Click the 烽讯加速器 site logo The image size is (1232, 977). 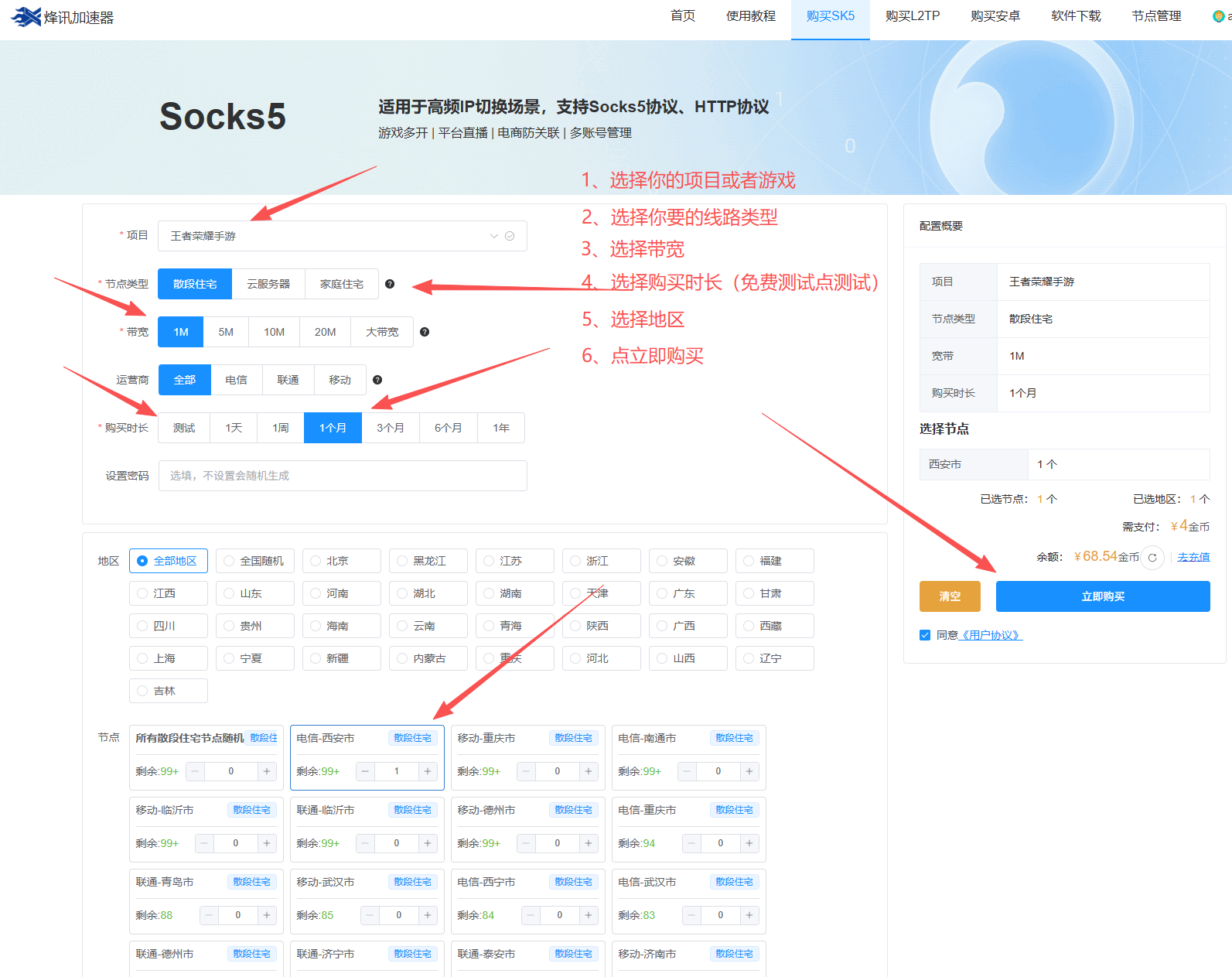click(63, 17)
